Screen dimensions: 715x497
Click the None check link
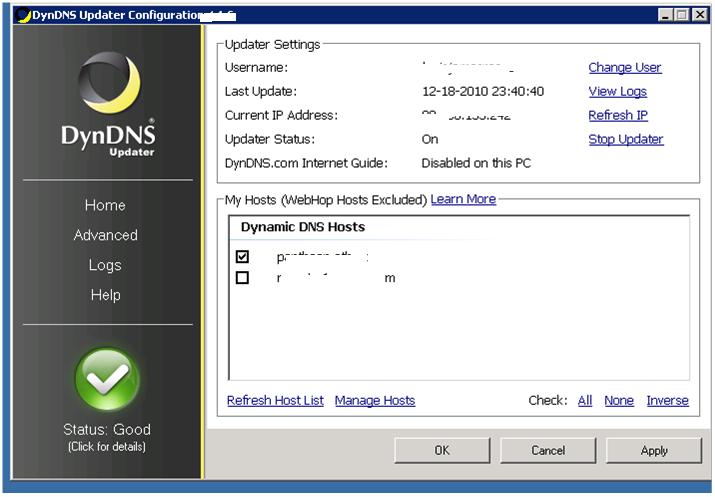619,400
